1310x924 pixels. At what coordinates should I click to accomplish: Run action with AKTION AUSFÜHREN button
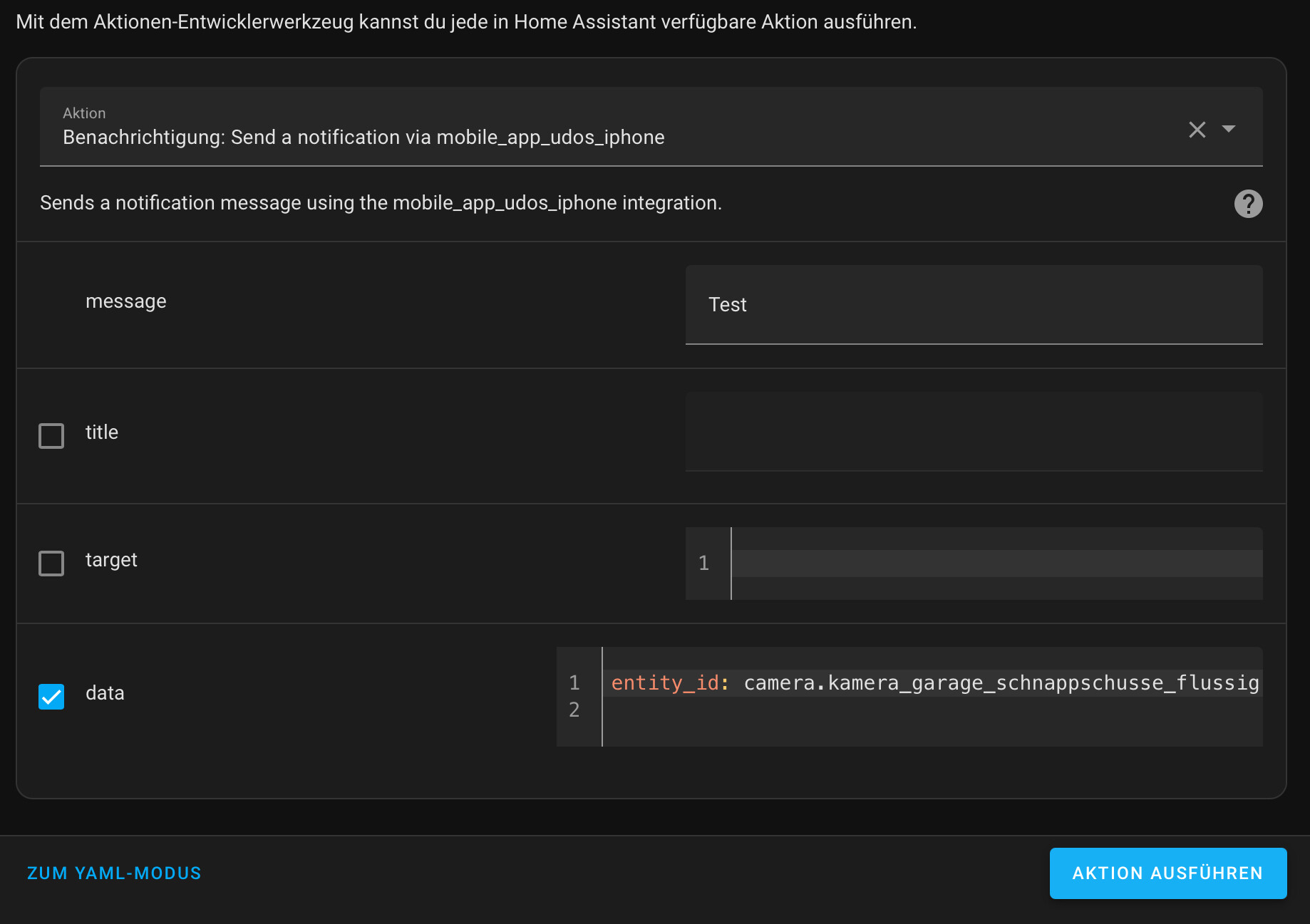(x=1167, y=873)
